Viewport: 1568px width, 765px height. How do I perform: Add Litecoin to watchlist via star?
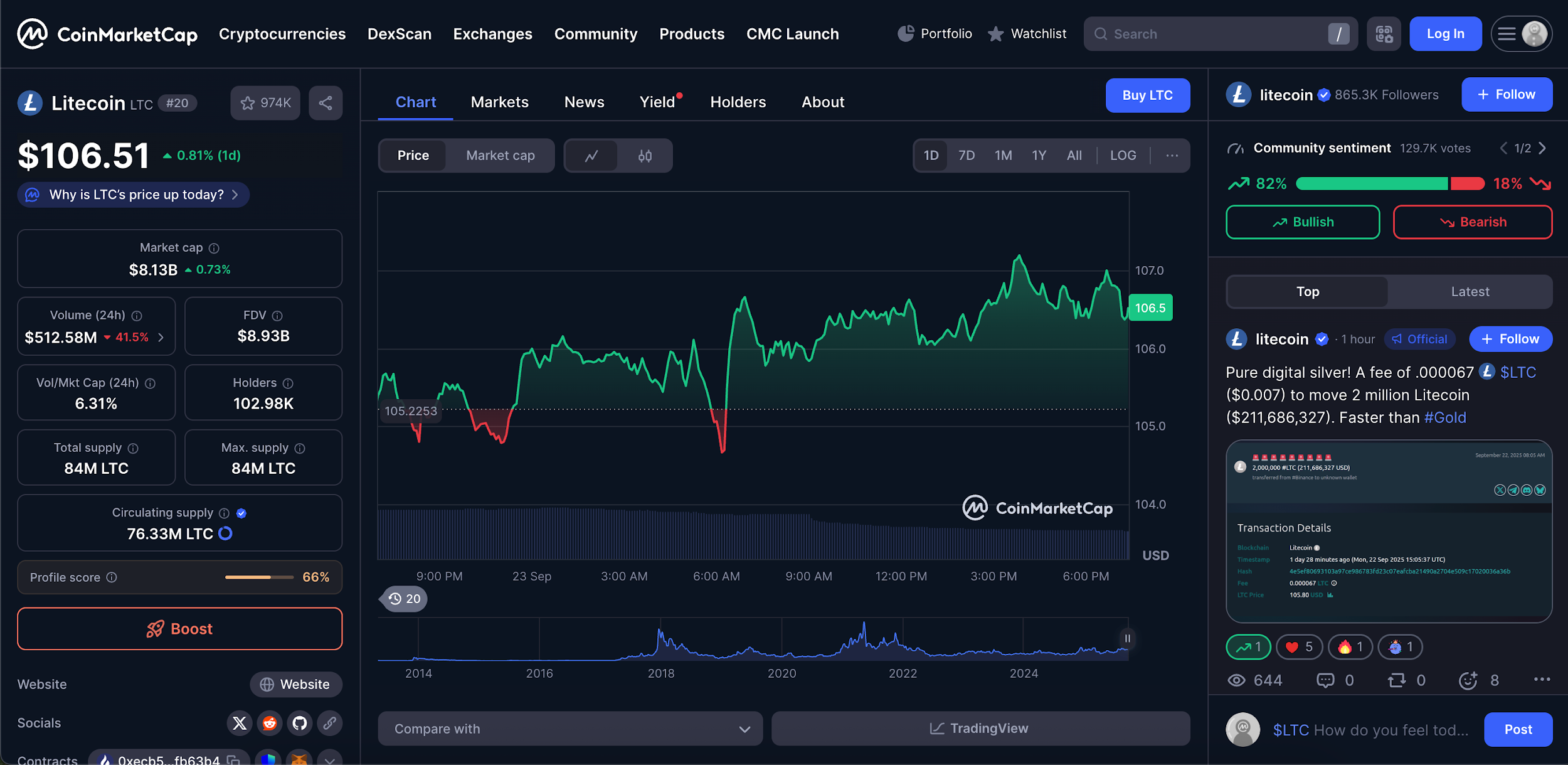coord(265,103)
